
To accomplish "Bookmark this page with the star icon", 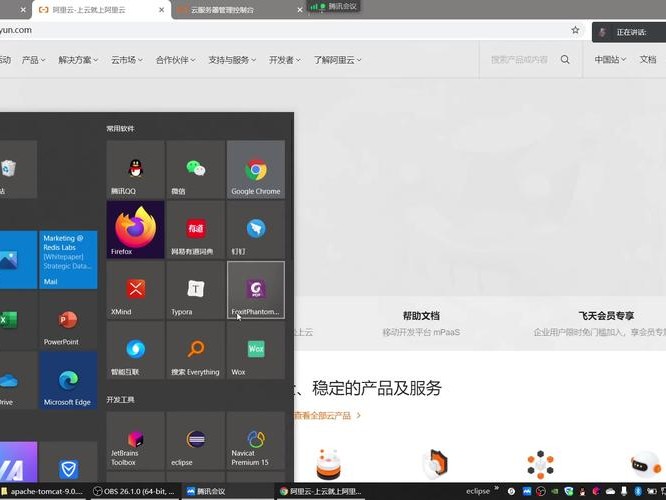I will click(x=575, y=30).
